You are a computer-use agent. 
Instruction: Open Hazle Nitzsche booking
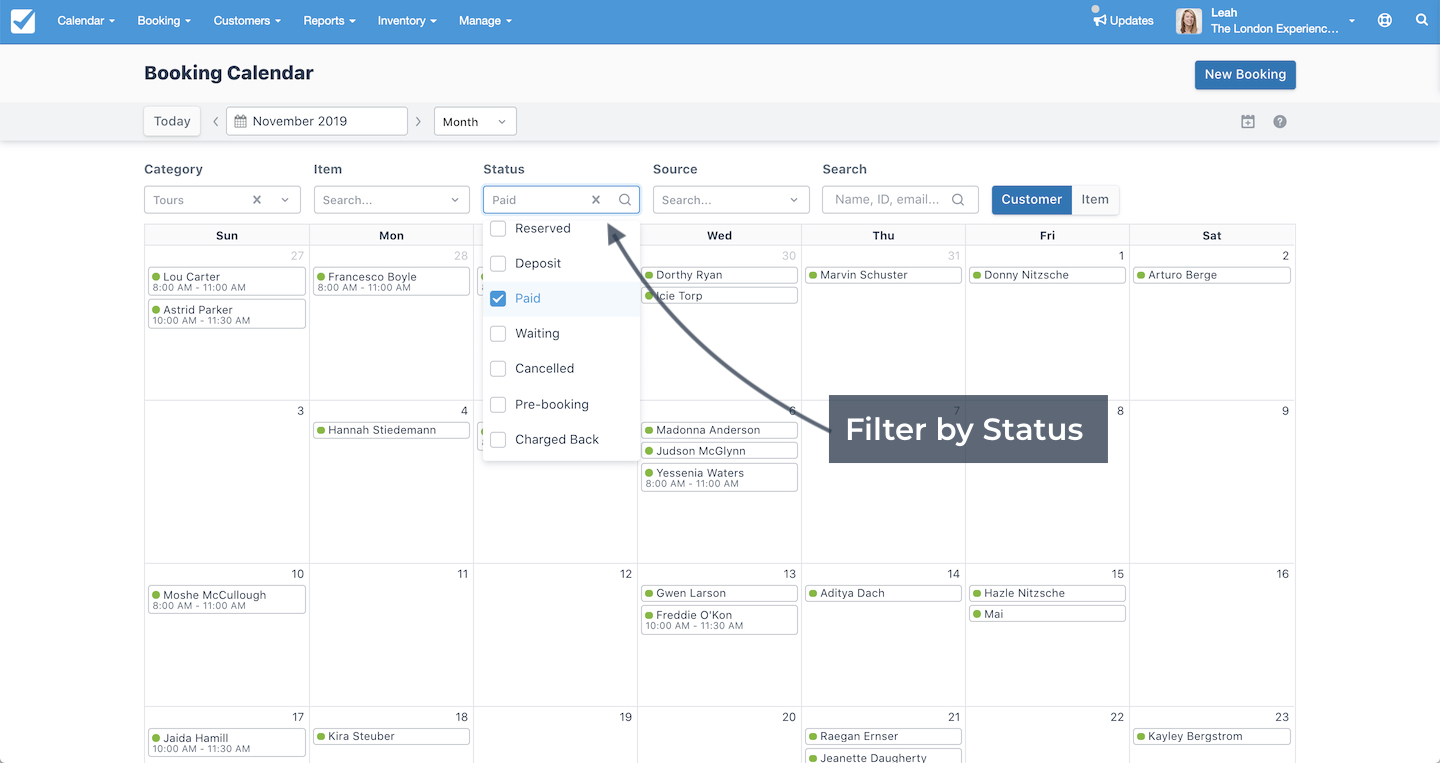[1047, 593]
